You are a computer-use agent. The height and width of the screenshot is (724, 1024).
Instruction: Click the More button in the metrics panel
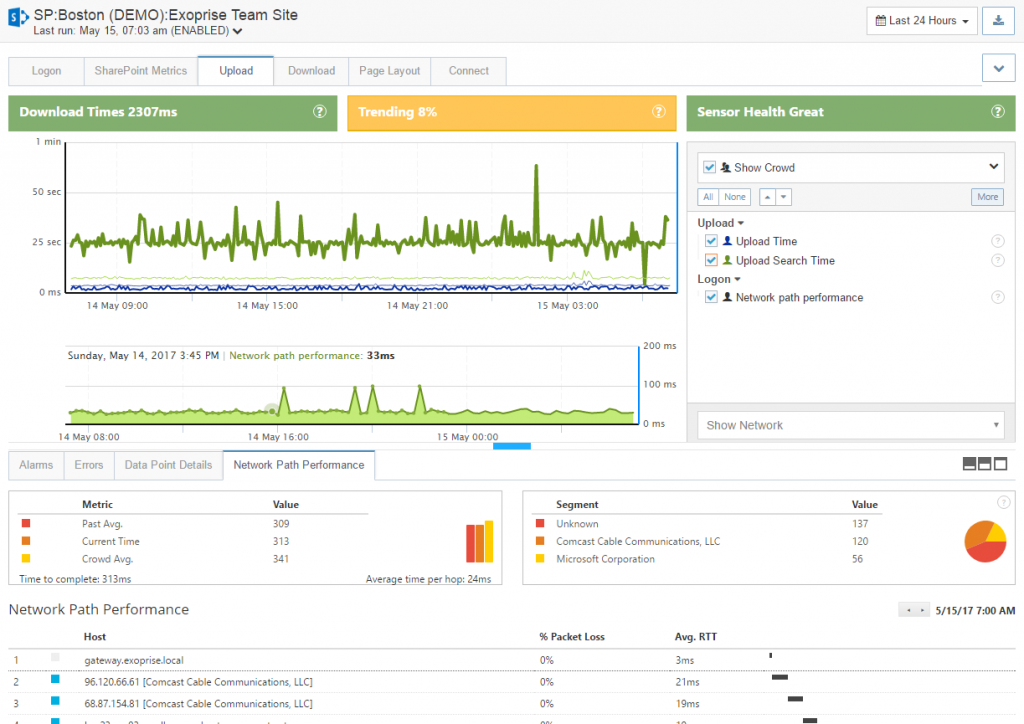[x=986, y=196]
